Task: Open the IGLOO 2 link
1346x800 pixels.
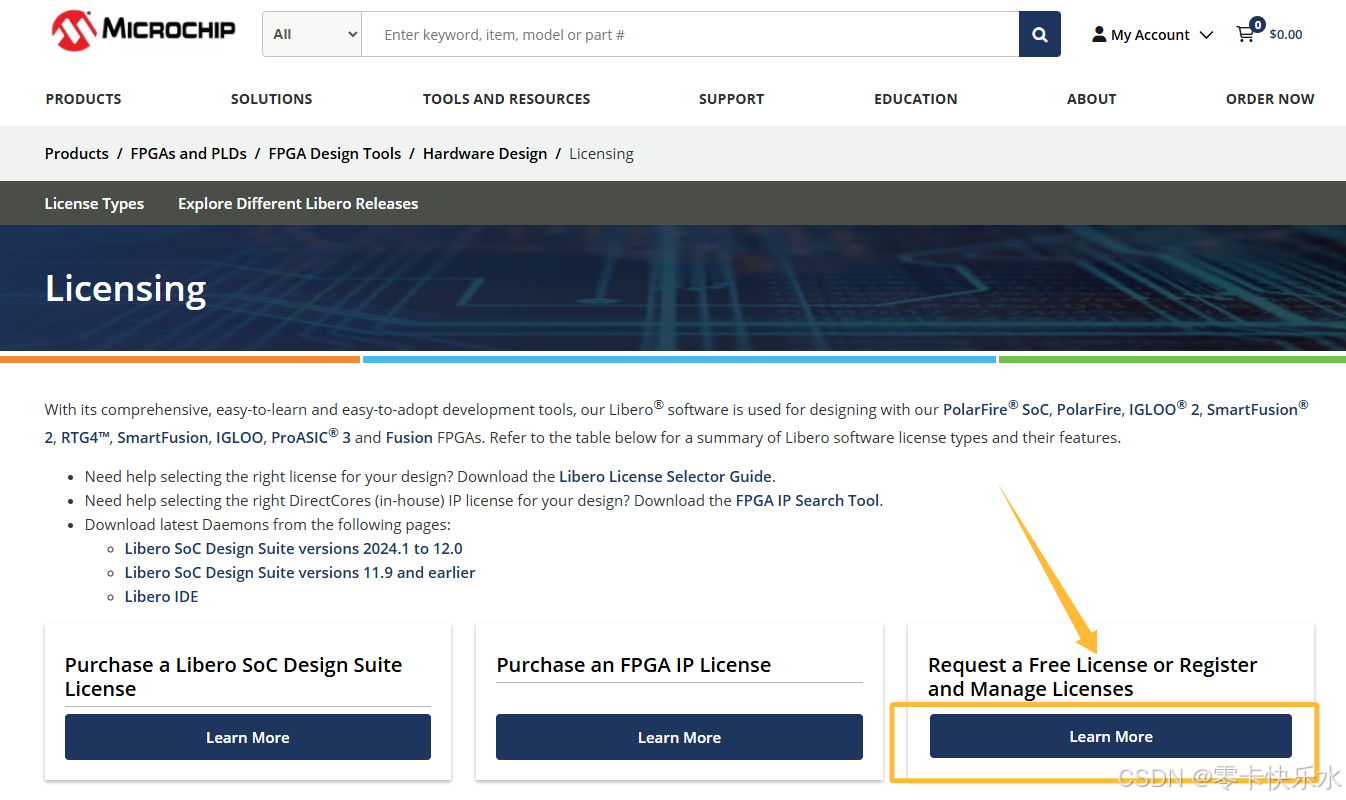Action: [1164, 409]
